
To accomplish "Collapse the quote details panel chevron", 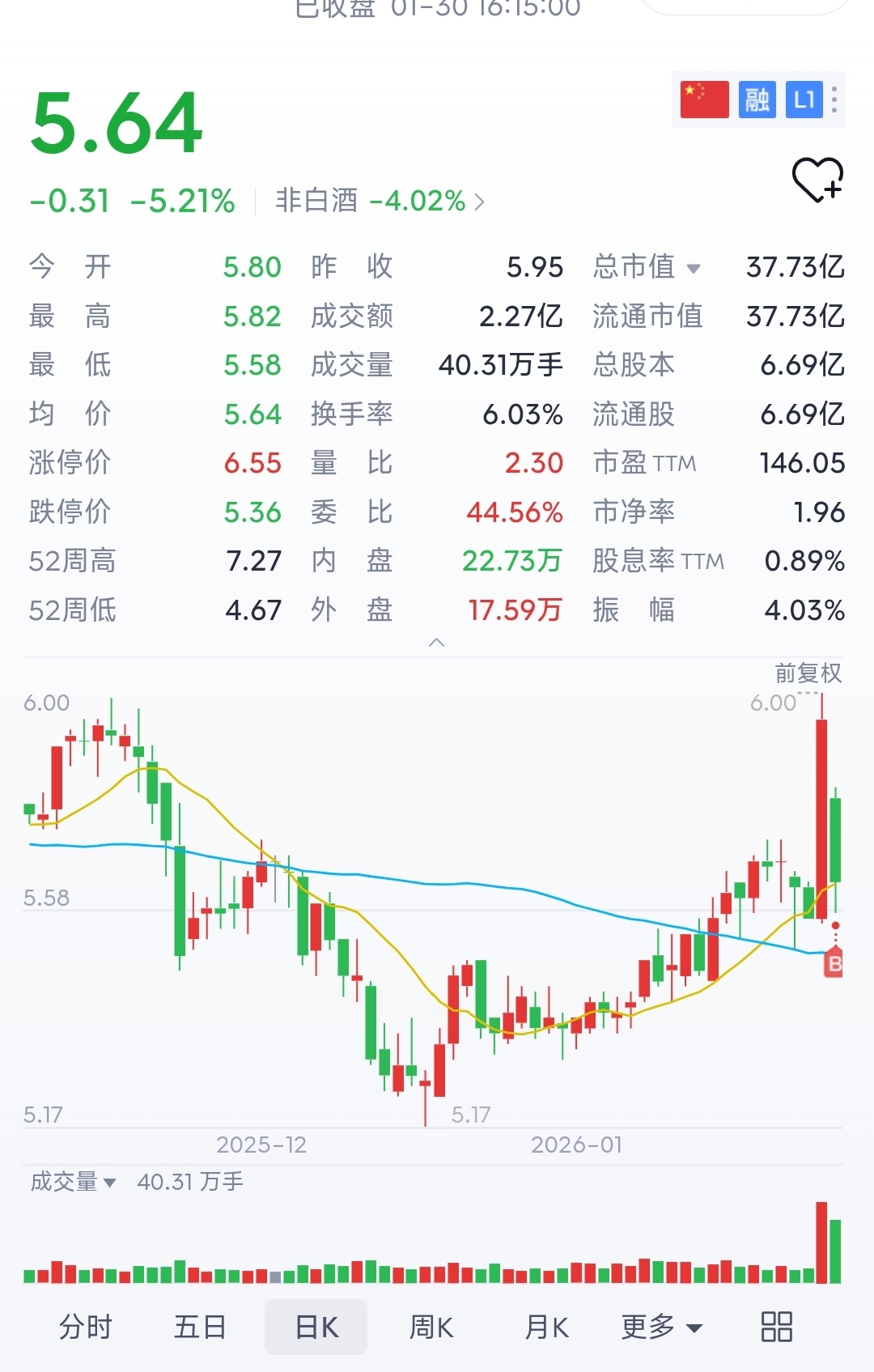I will pyautogui.click(x=437, y=643).
